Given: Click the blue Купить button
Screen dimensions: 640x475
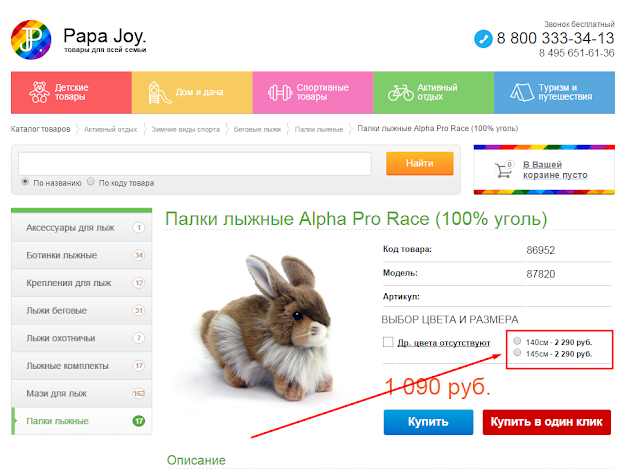Looking at the screenshot, I should 428,422.
